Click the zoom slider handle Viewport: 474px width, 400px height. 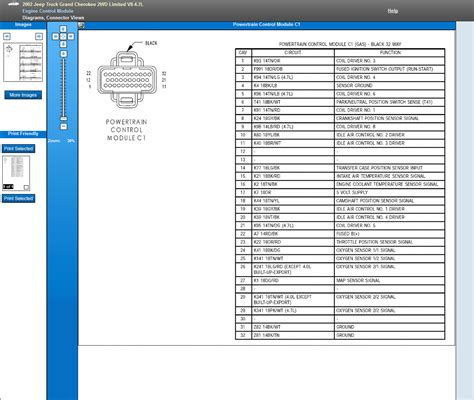point(63,118)
